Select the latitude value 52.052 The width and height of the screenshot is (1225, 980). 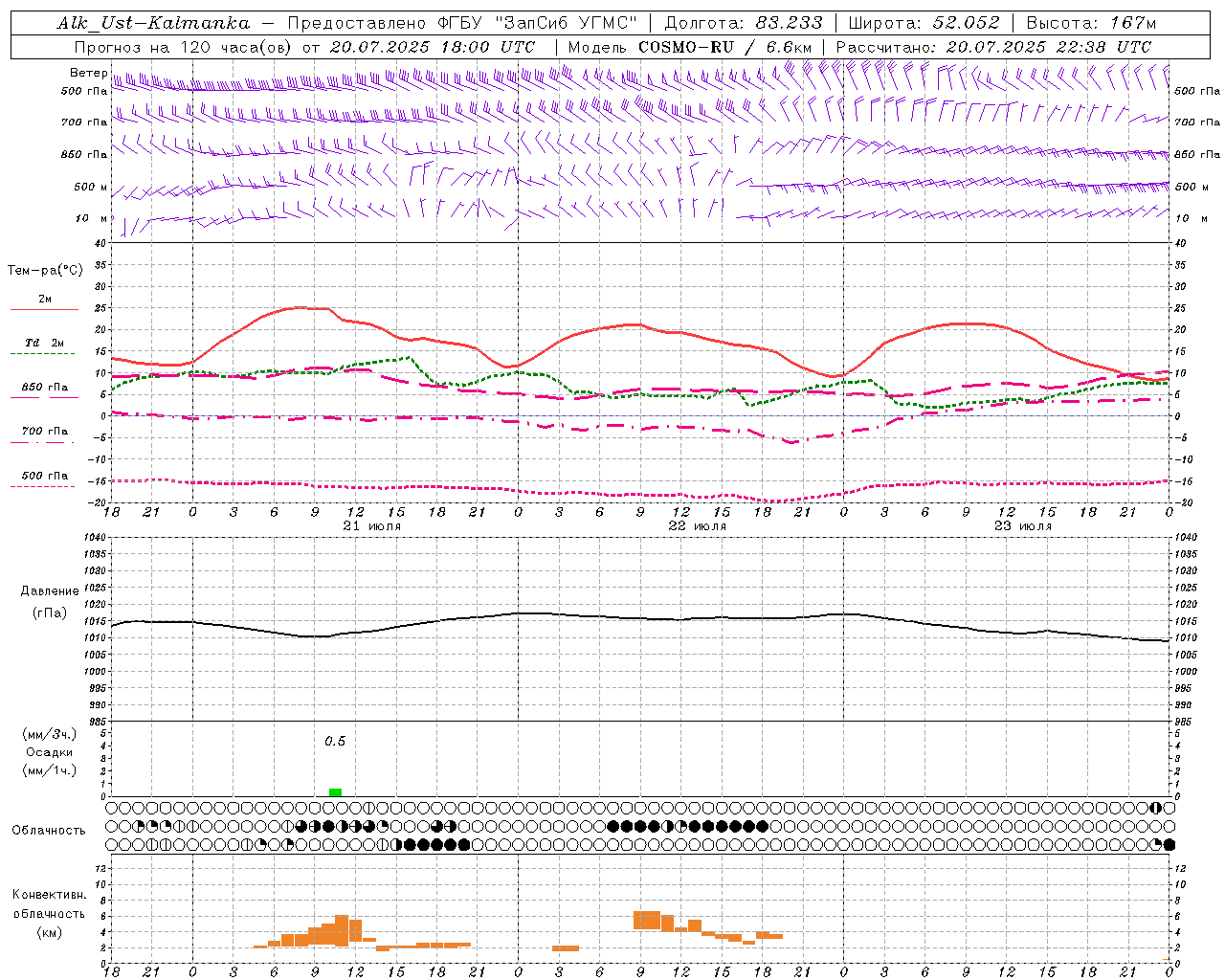(x=967, y=23)
